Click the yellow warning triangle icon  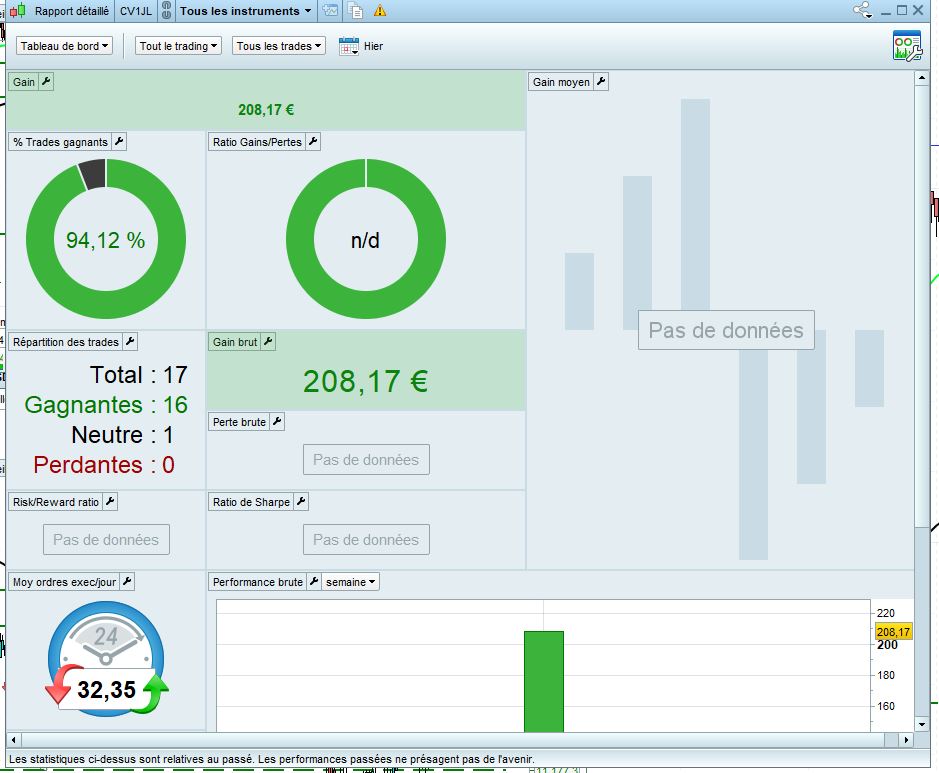tap(380, 11)
